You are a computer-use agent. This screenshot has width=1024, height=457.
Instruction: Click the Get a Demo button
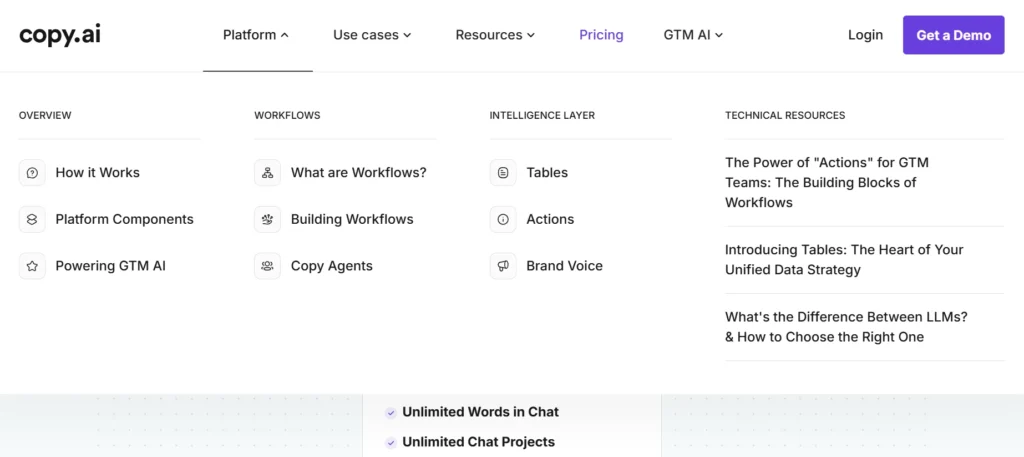953,35
